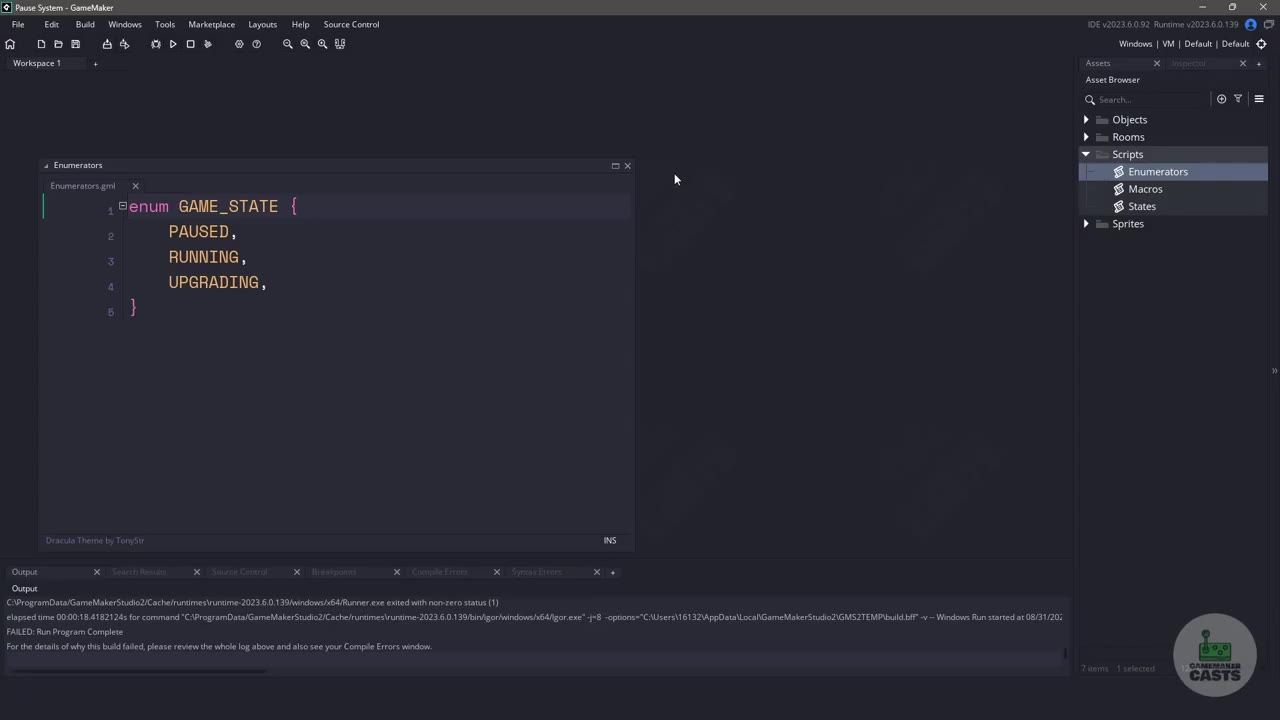Zoom in the workspace
Image resolution: width=1280 pixels, height=720 pixels.
pyautogui.click(x=322, y=44)
